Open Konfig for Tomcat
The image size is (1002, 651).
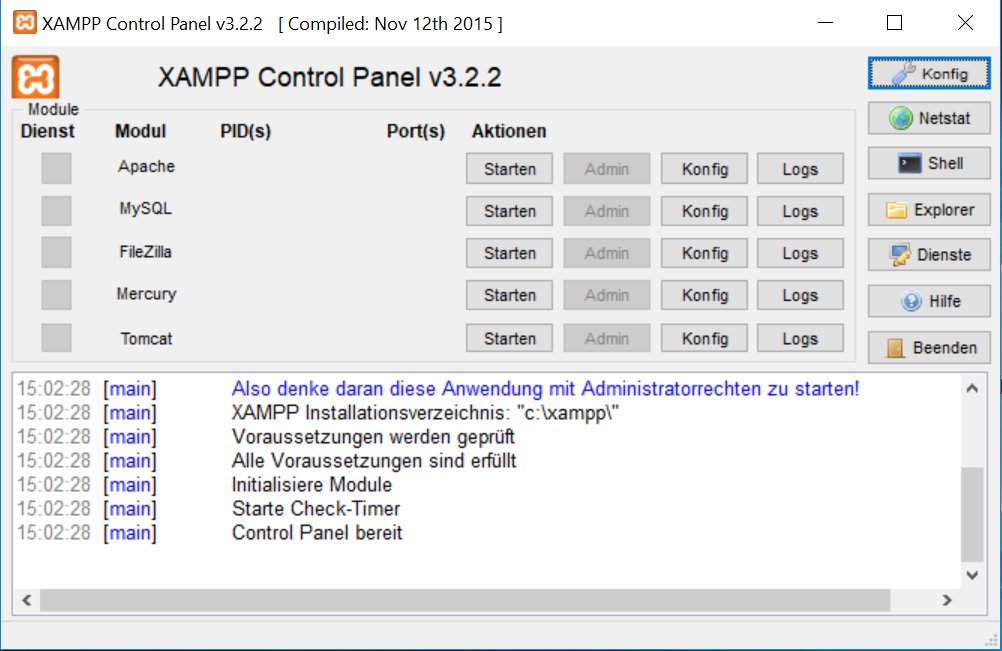click(704, 337)
